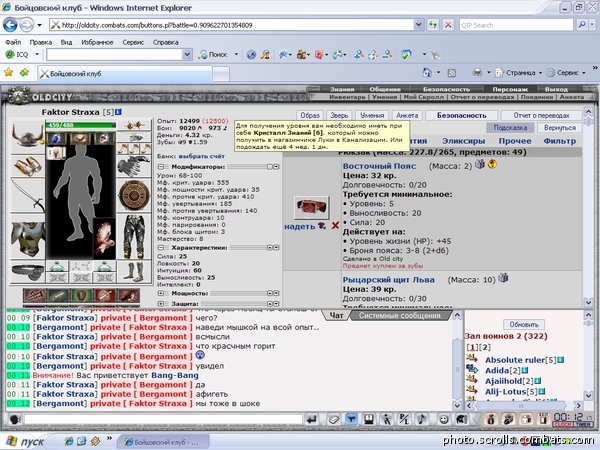Click in the chat message input field

click(x=163, y=420)
